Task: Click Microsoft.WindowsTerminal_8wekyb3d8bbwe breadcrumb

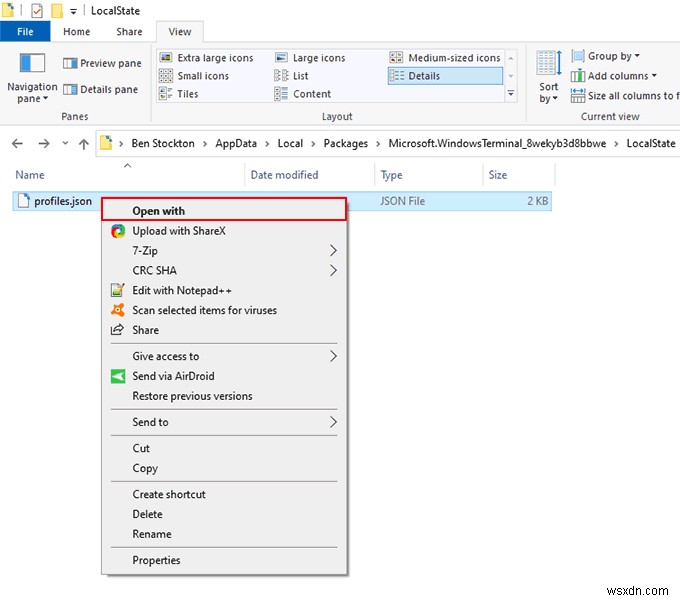Action: tap(497, 144)
